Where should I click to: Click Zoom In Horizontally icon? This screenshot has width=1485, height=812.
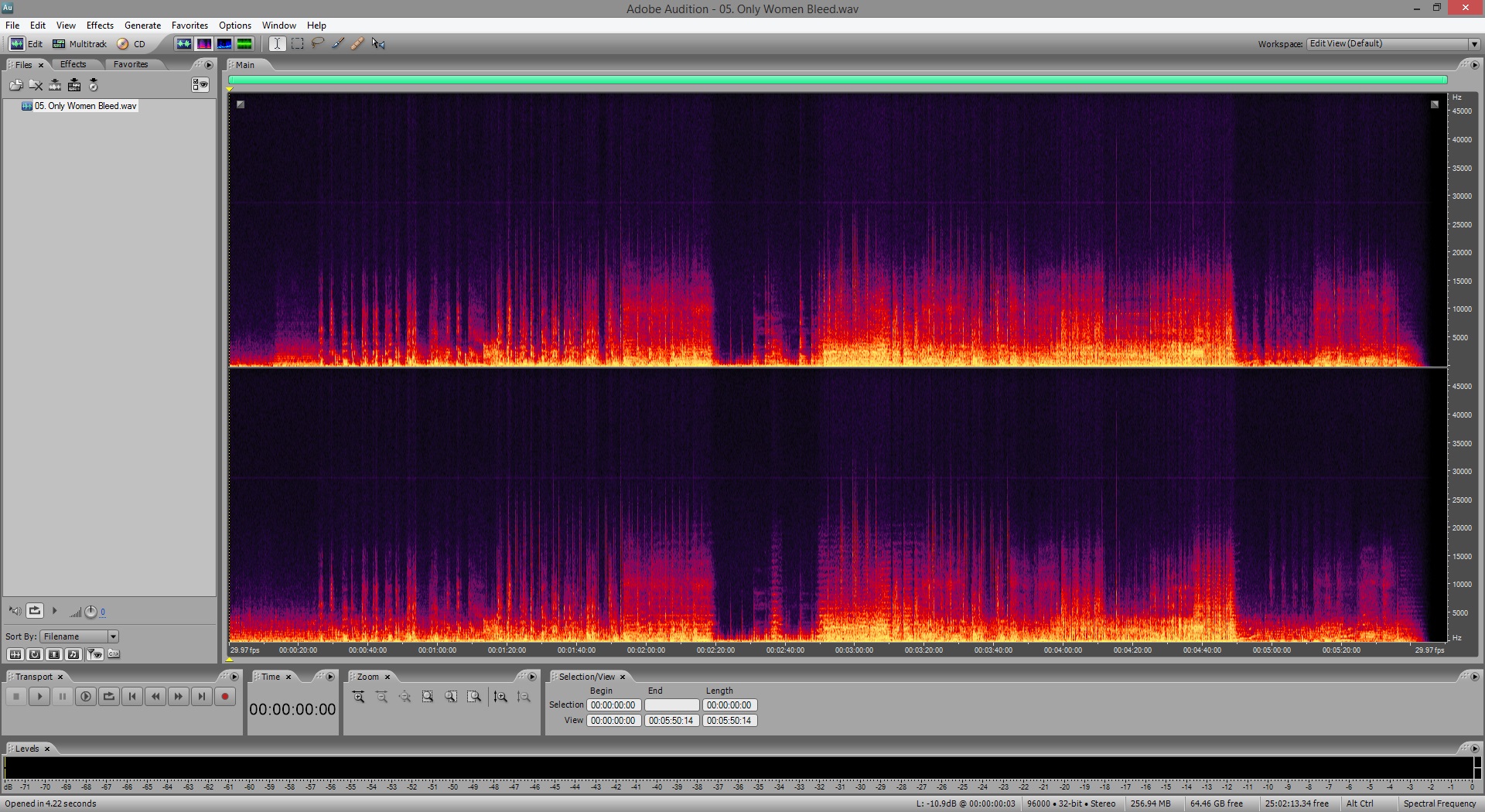coord(358,697)
